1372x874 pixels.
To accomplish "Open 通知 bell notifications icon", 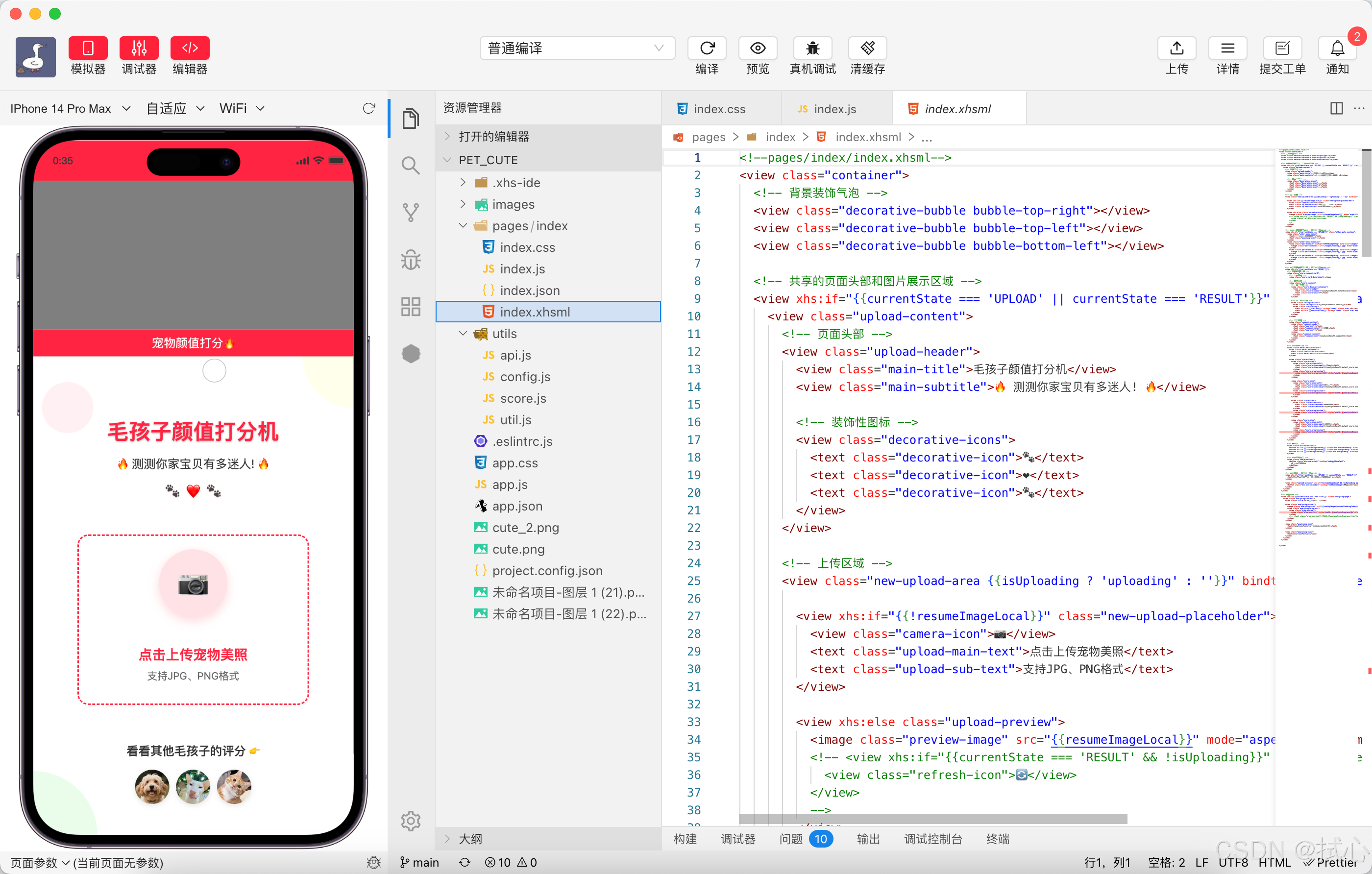I will coord(1337,49).
